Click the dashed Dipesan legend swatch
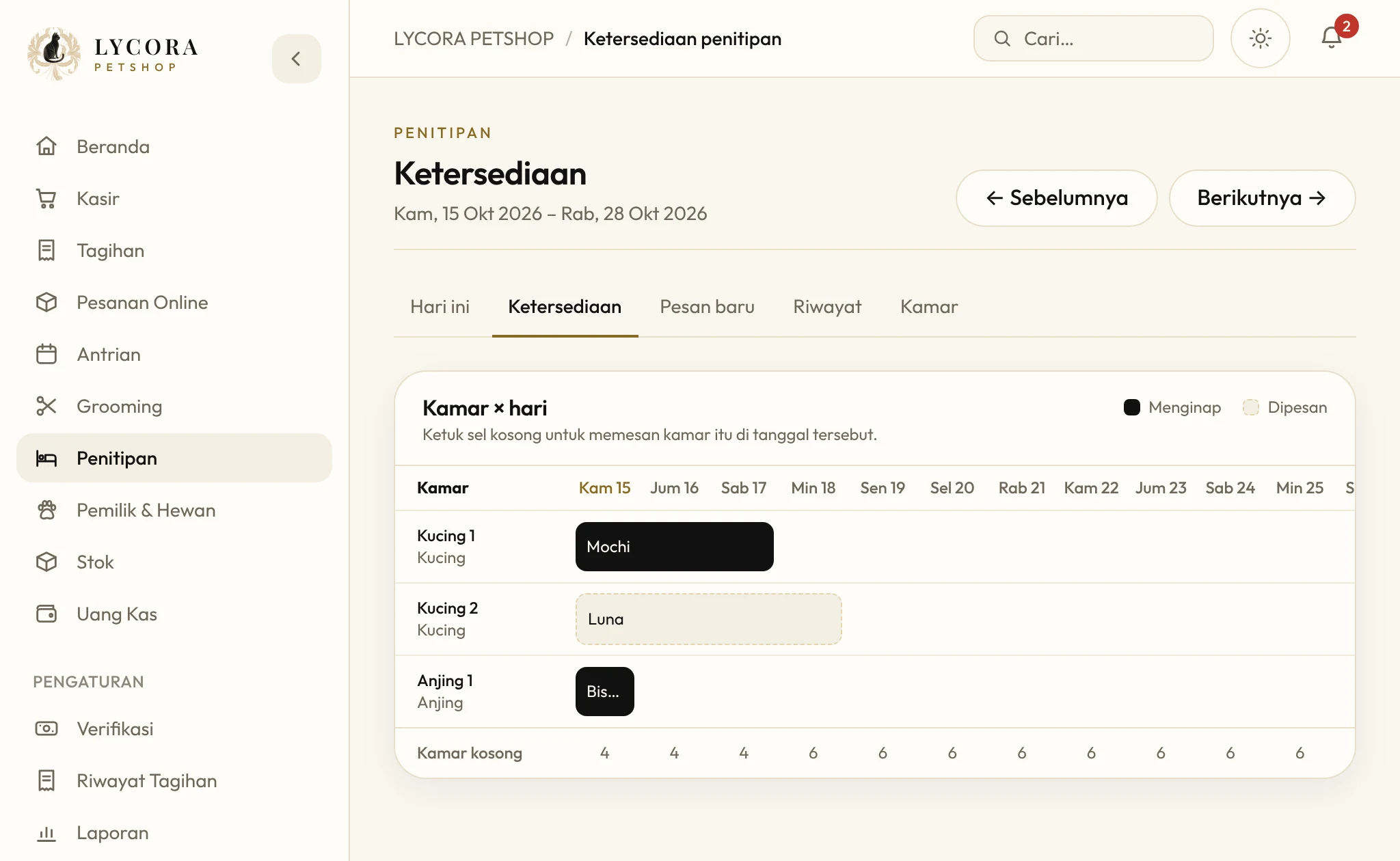 1251,407
